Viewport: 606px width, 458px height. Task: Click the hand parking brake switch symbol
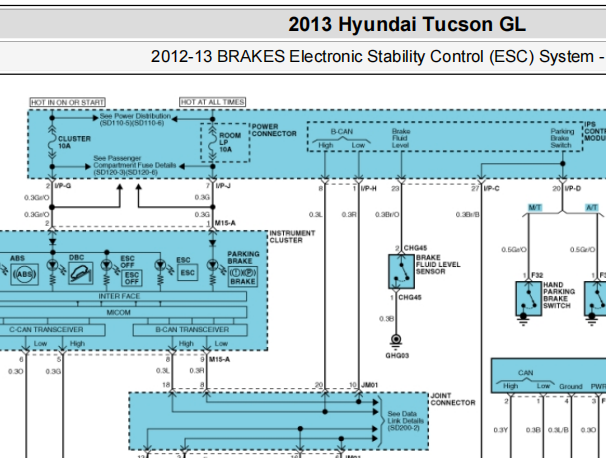[x=528, y=298]
